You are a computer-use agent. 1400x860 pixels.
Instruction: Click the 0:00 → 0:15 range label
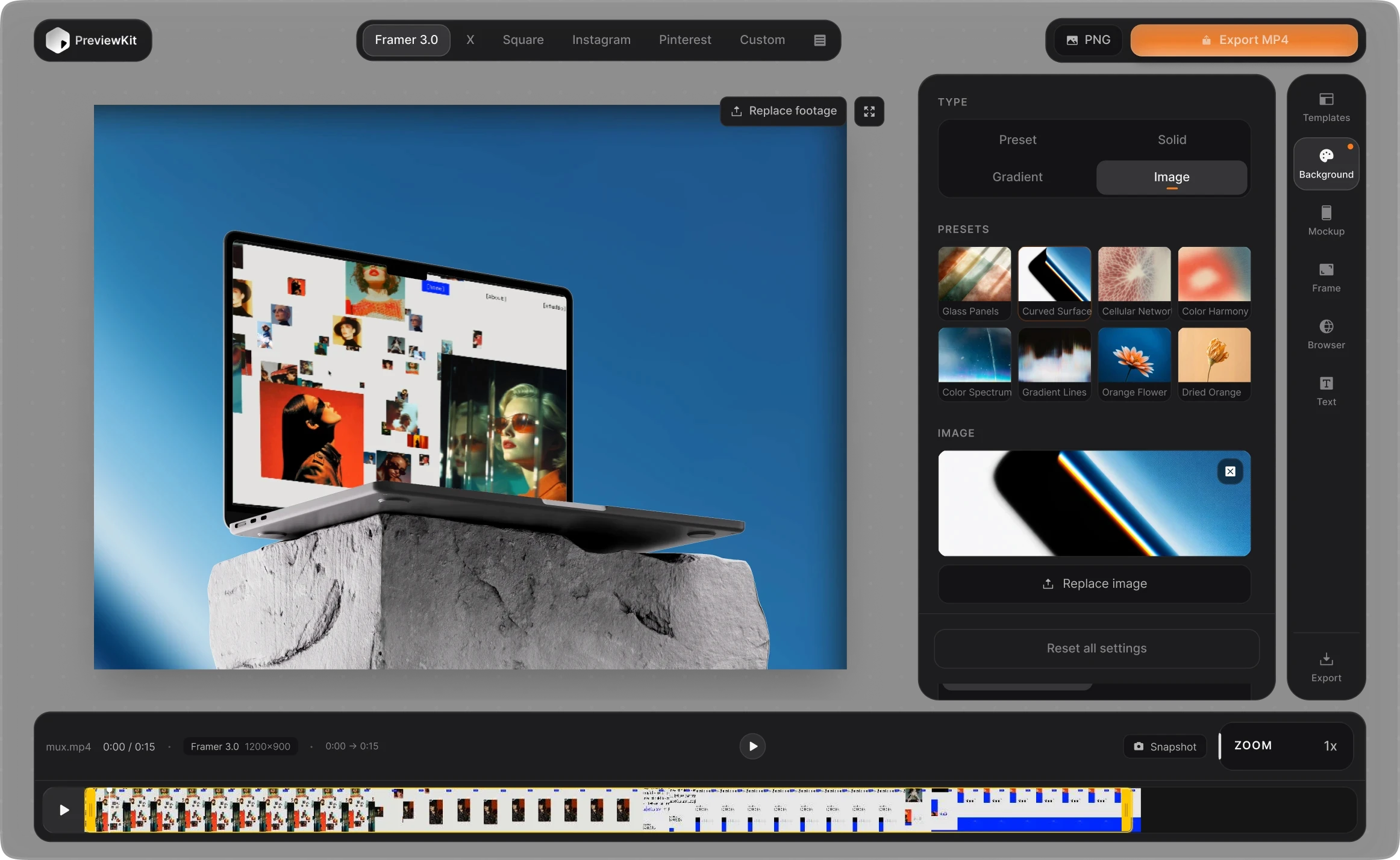[352, 746]
